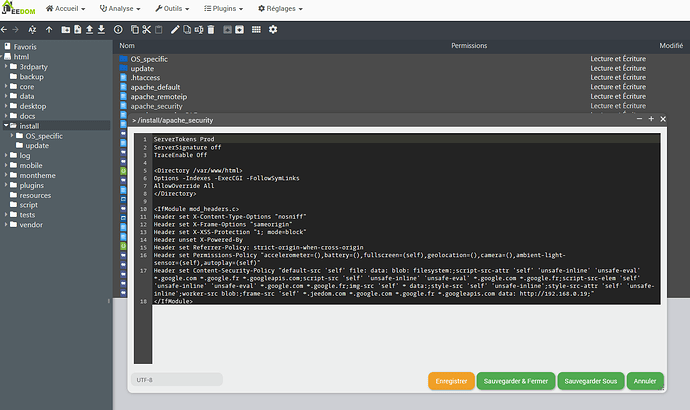Viewport: 690px width, 410px height.
Task: Click Sauvegarder & Fermer button
Action: point(514,381)
